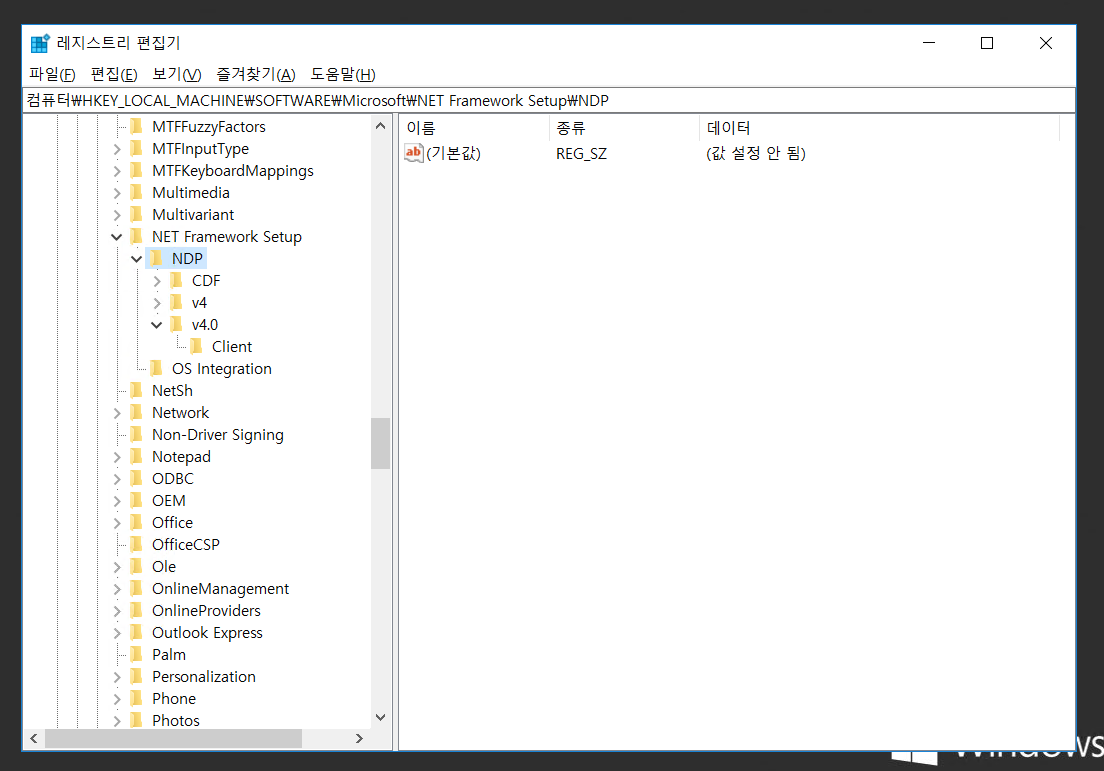1104x771 pixels.
Task: Click the Registry Editor app icon in title bar
Action: 40,43
